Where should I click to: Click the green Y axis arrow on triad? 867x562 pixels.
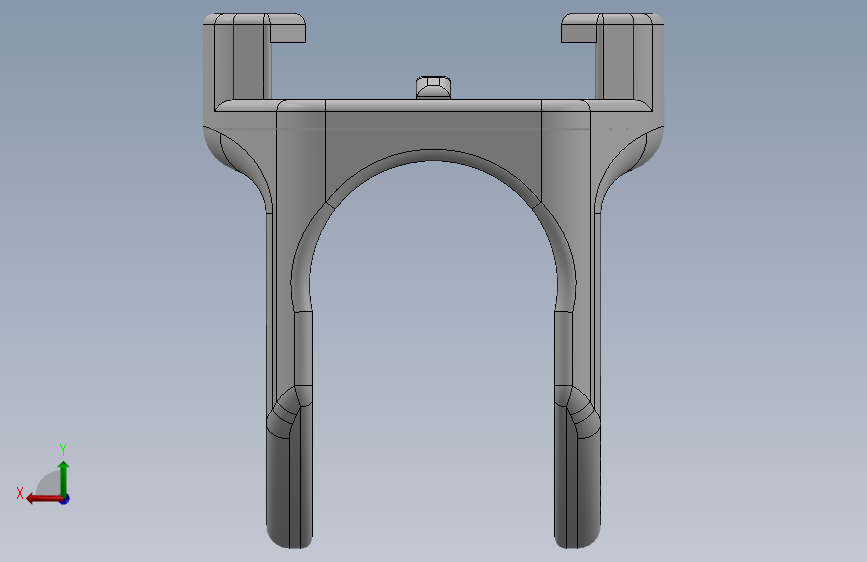(x=64, y=478)
